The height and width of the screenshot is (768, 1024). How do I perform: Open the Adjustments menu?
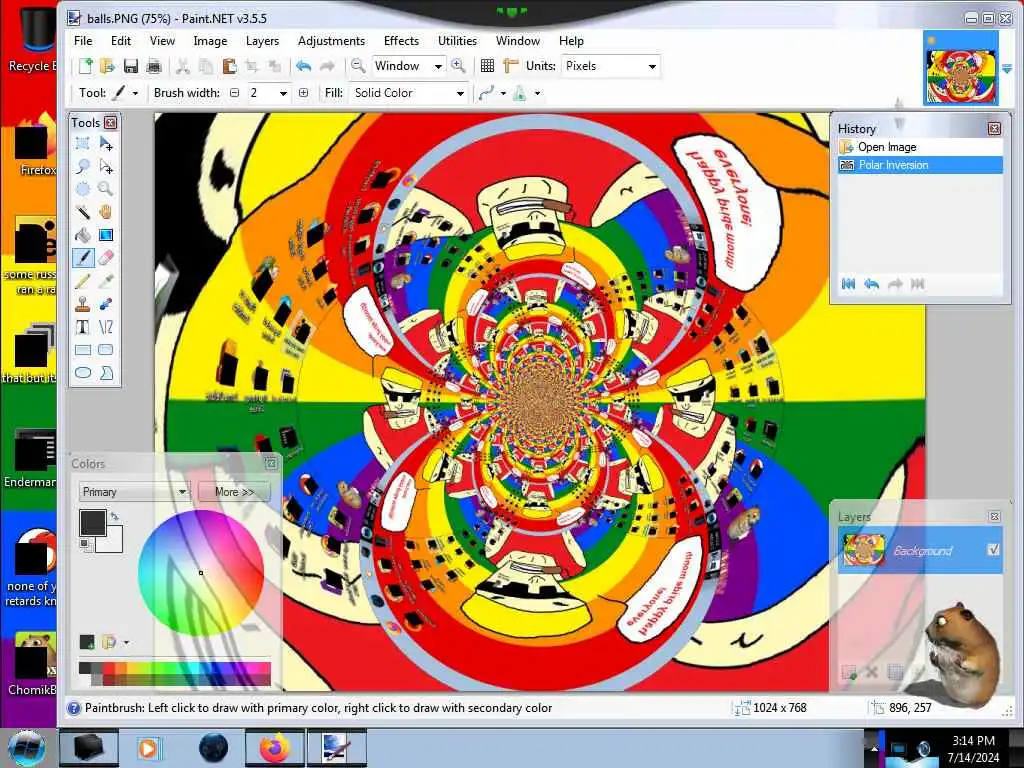331,40
